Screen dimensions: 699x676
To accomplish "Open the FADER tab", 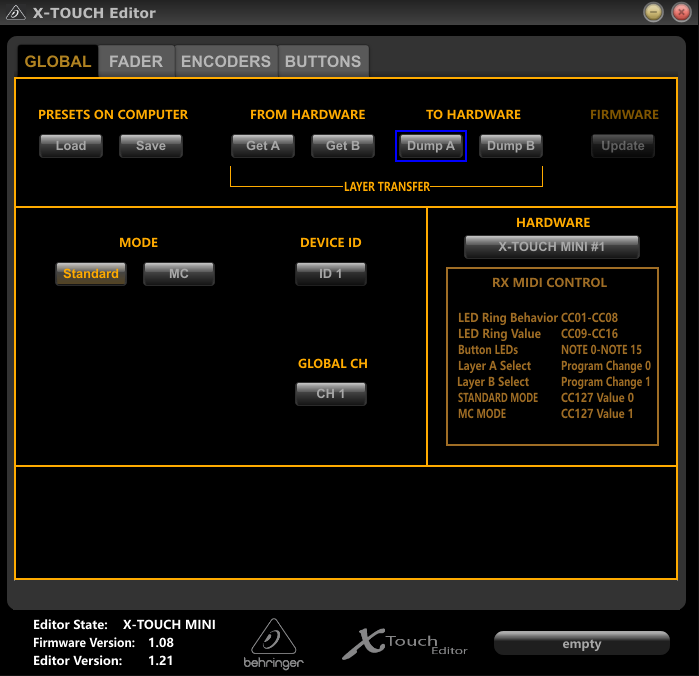I will (136, 61).
